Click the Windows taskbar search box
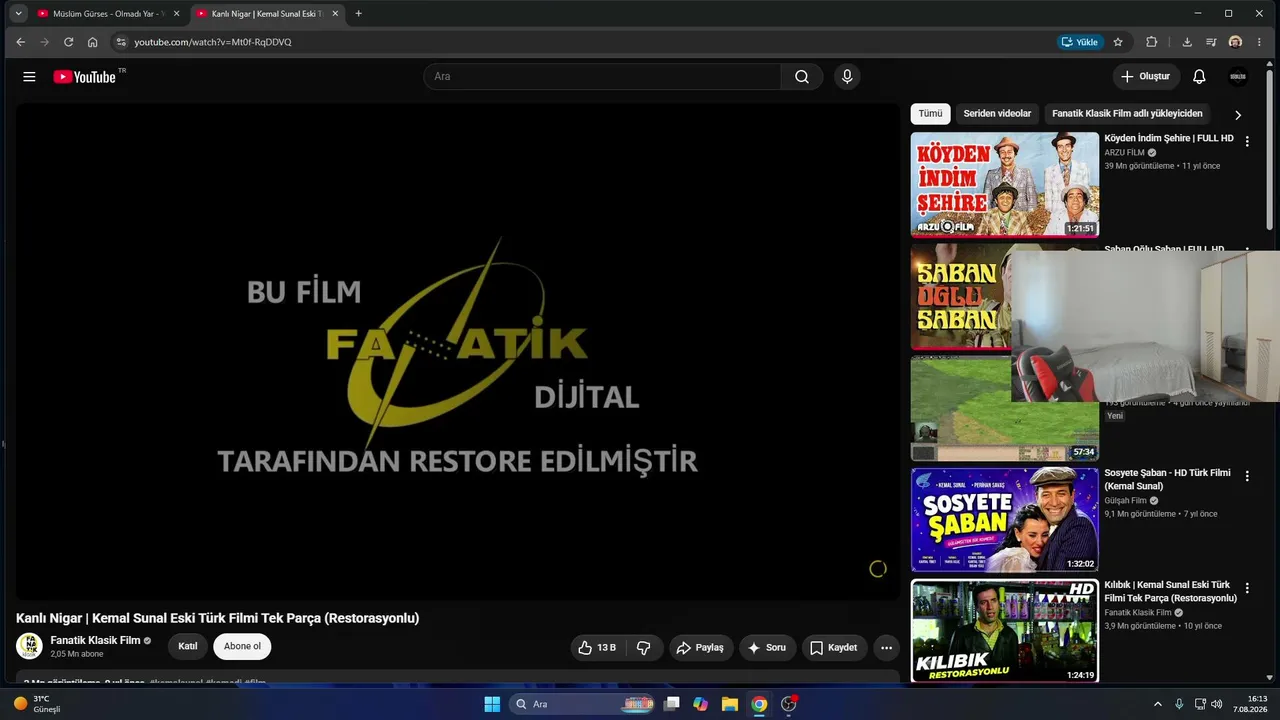1280x720 pixels. click(584, 704)
